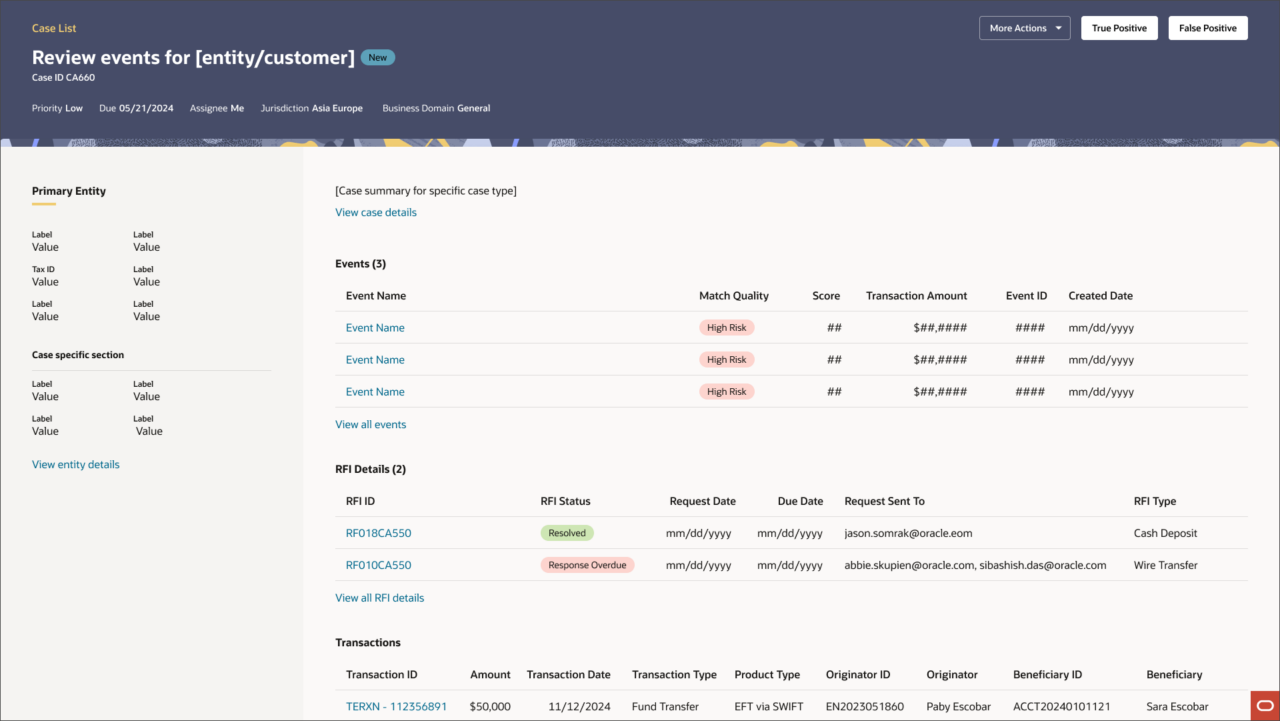1280x721 pixels.
Task: Open View all RFI details link
Action: tap(380, 598)
